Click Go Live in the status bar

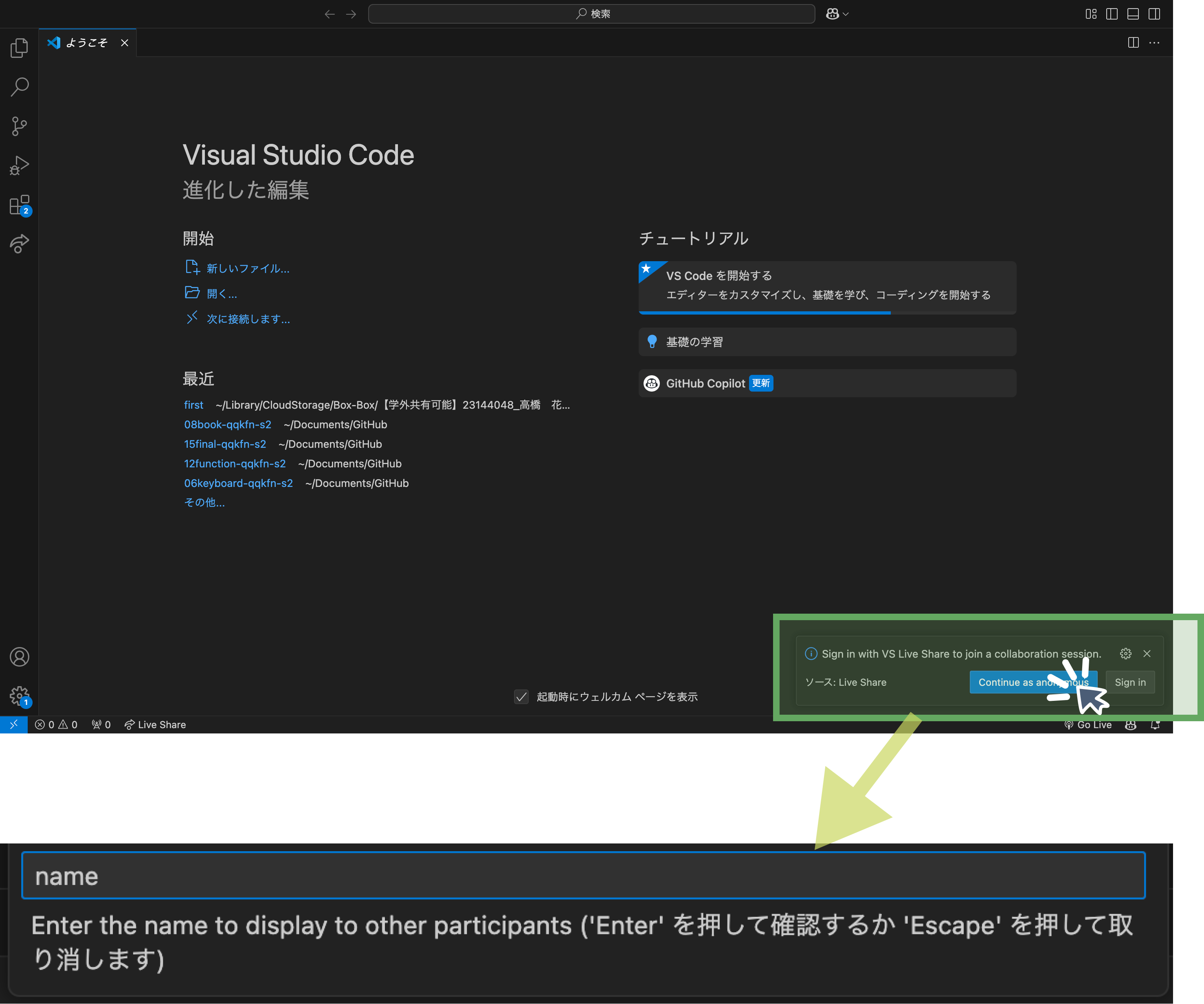1088,724
